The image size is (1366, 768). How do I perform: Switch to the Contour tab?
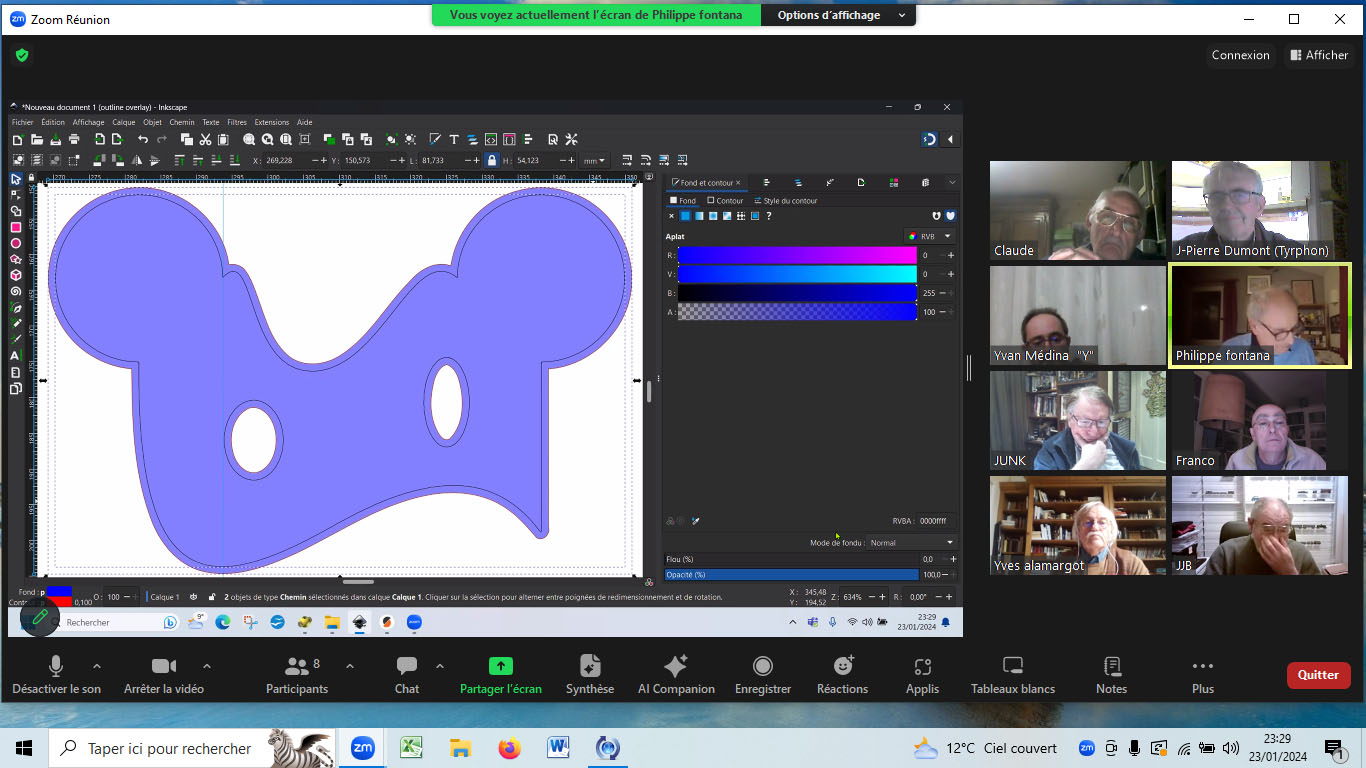click(x=726, y=201)
